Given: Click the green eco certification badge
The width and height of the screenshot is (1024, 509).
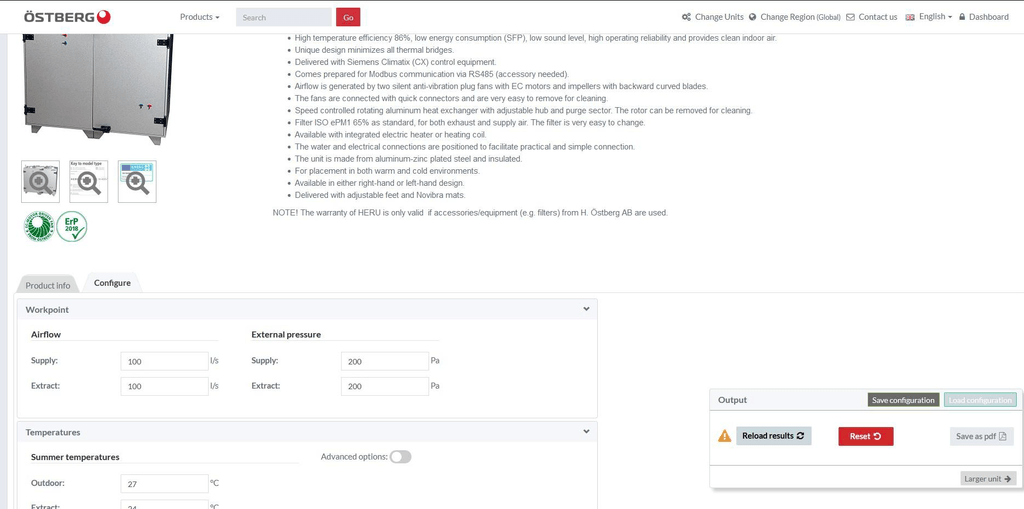Looking at the screenshot, I should (x=38, y=226).
